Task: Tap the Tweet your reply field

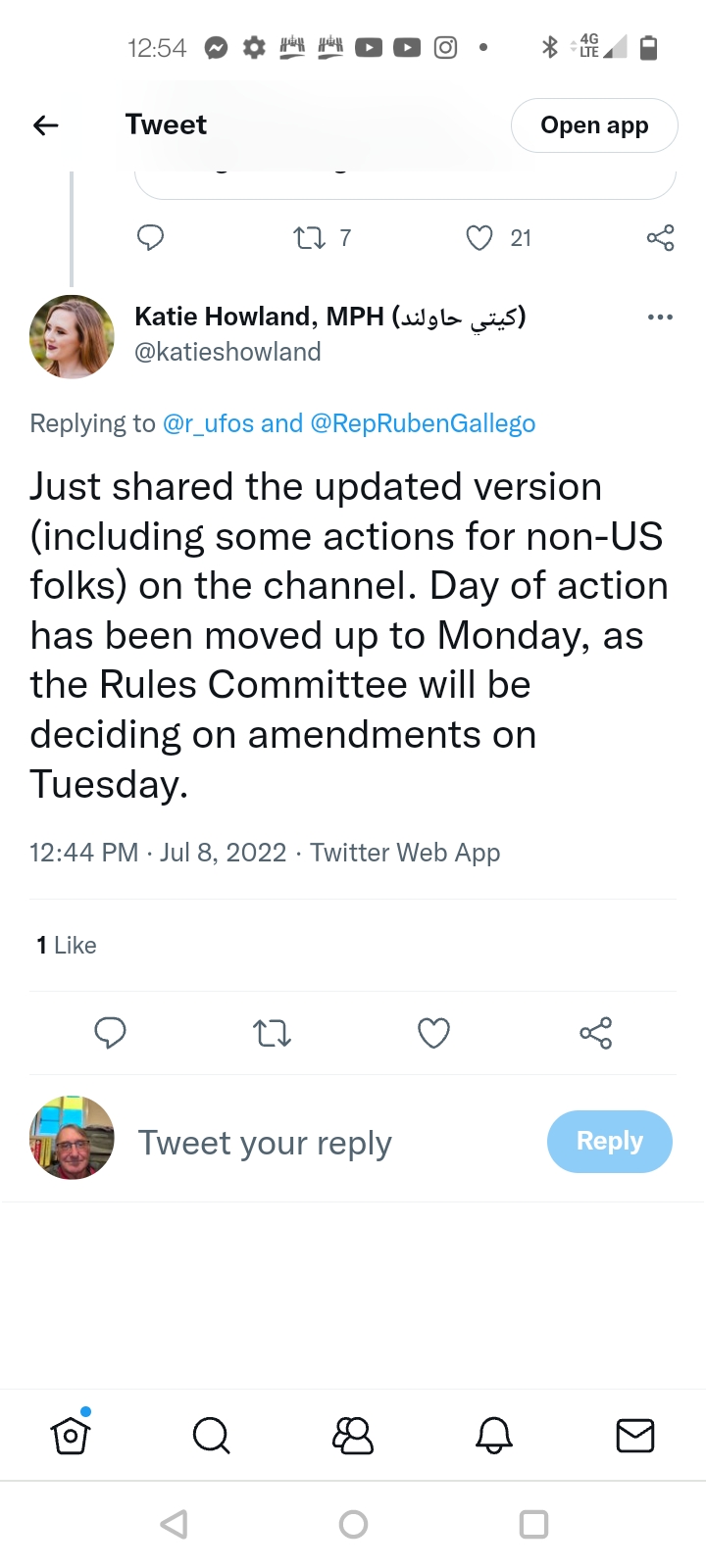Action: [x=265, y=1143]
